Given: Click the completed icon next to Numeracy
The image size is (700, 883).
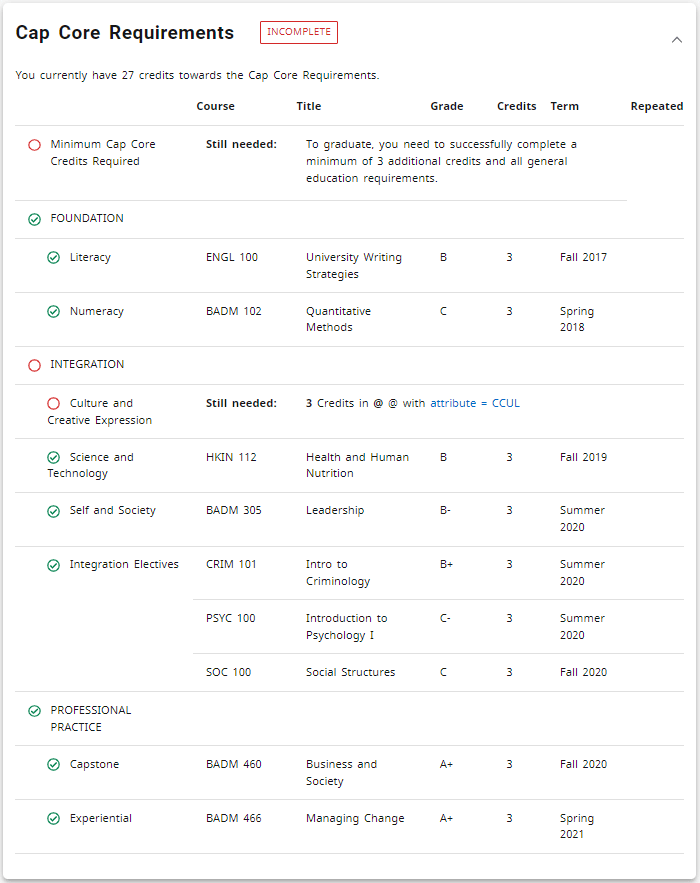Looking at the screenshot, I should tap(54, 312).
